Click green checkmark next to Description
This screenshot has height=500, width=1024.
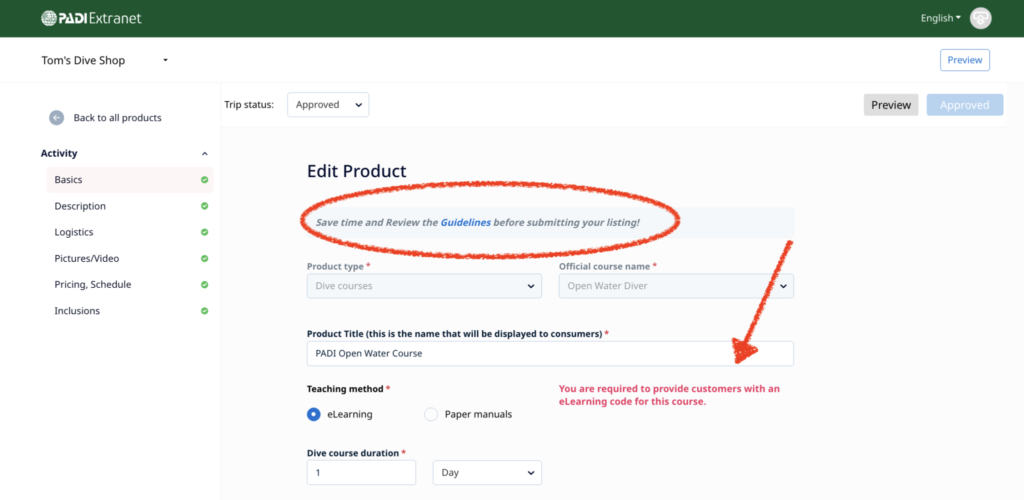204,206
